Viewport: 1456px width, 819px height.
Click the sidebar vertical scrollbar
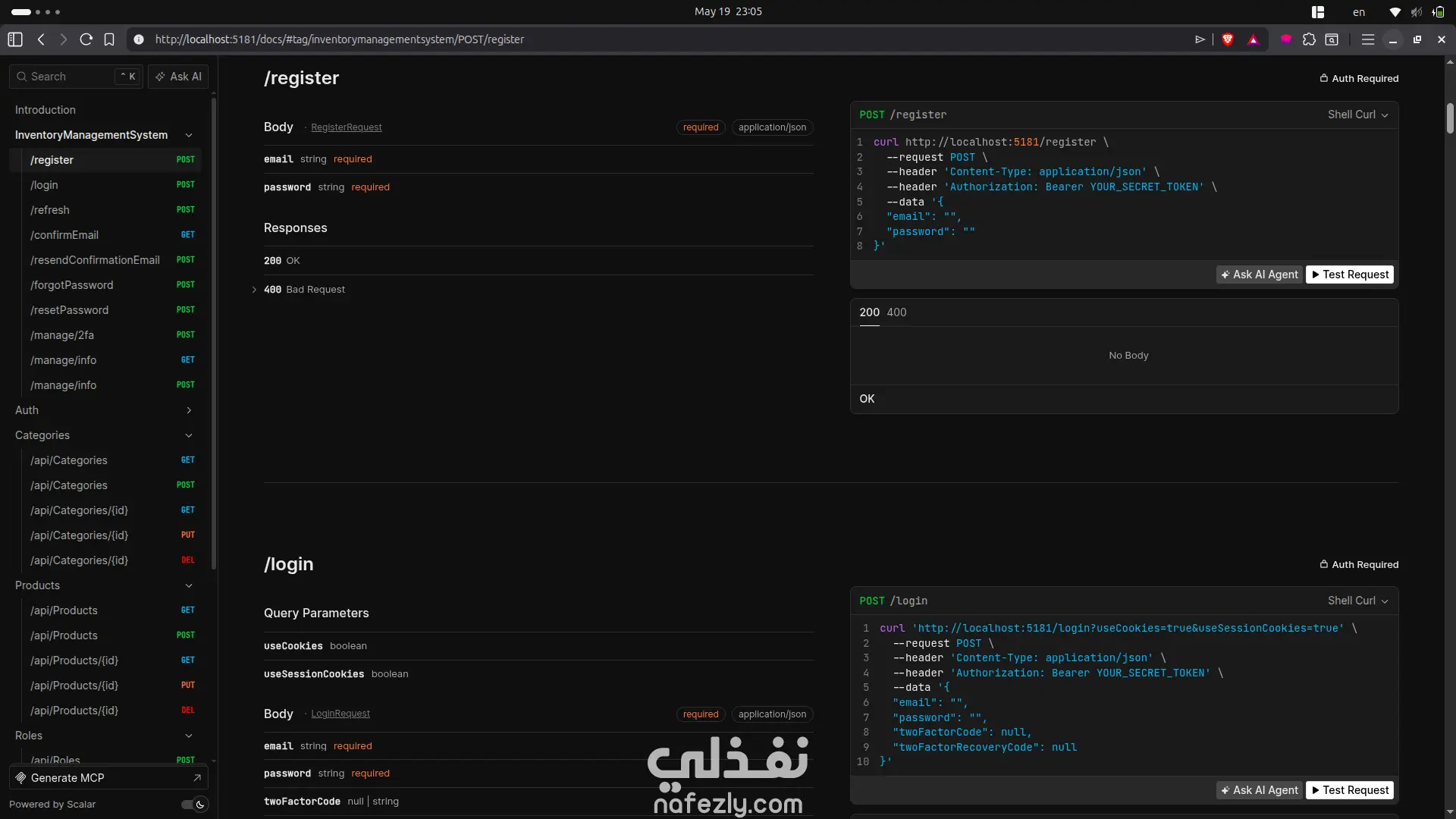point(214,334)
